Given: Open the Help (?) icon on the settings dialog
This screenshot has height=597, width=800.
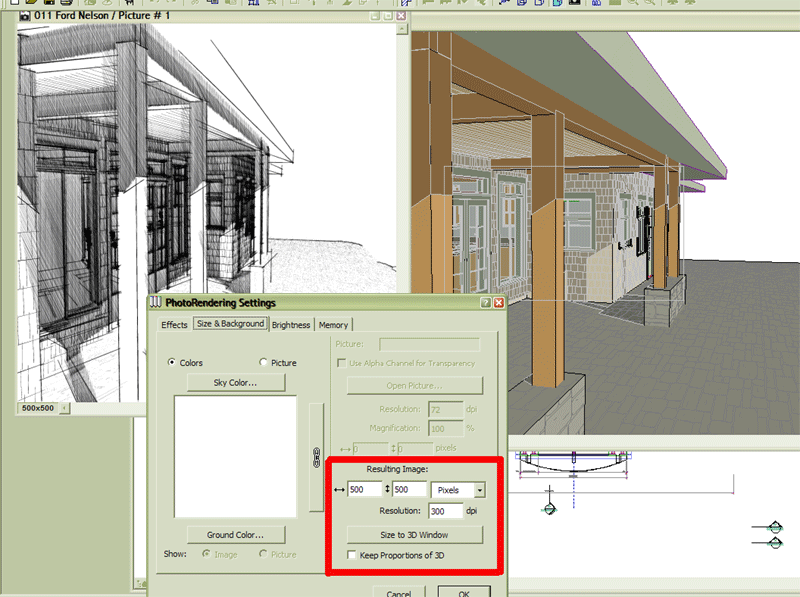Looking at the screenshot, I should (487, 302).
